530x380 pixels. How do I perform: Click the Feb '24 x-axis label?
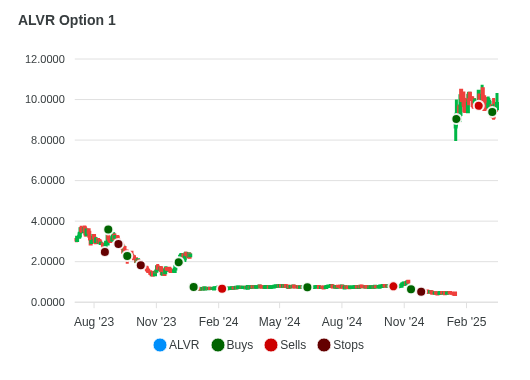pyautogui.click(x=218, y=322)
